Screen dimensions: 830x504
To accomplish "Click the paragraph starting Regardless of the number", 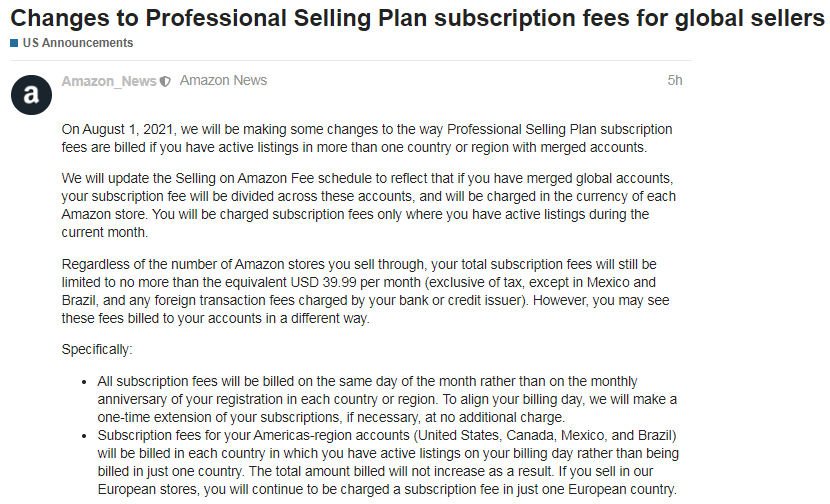I will [x=365, y=291].
